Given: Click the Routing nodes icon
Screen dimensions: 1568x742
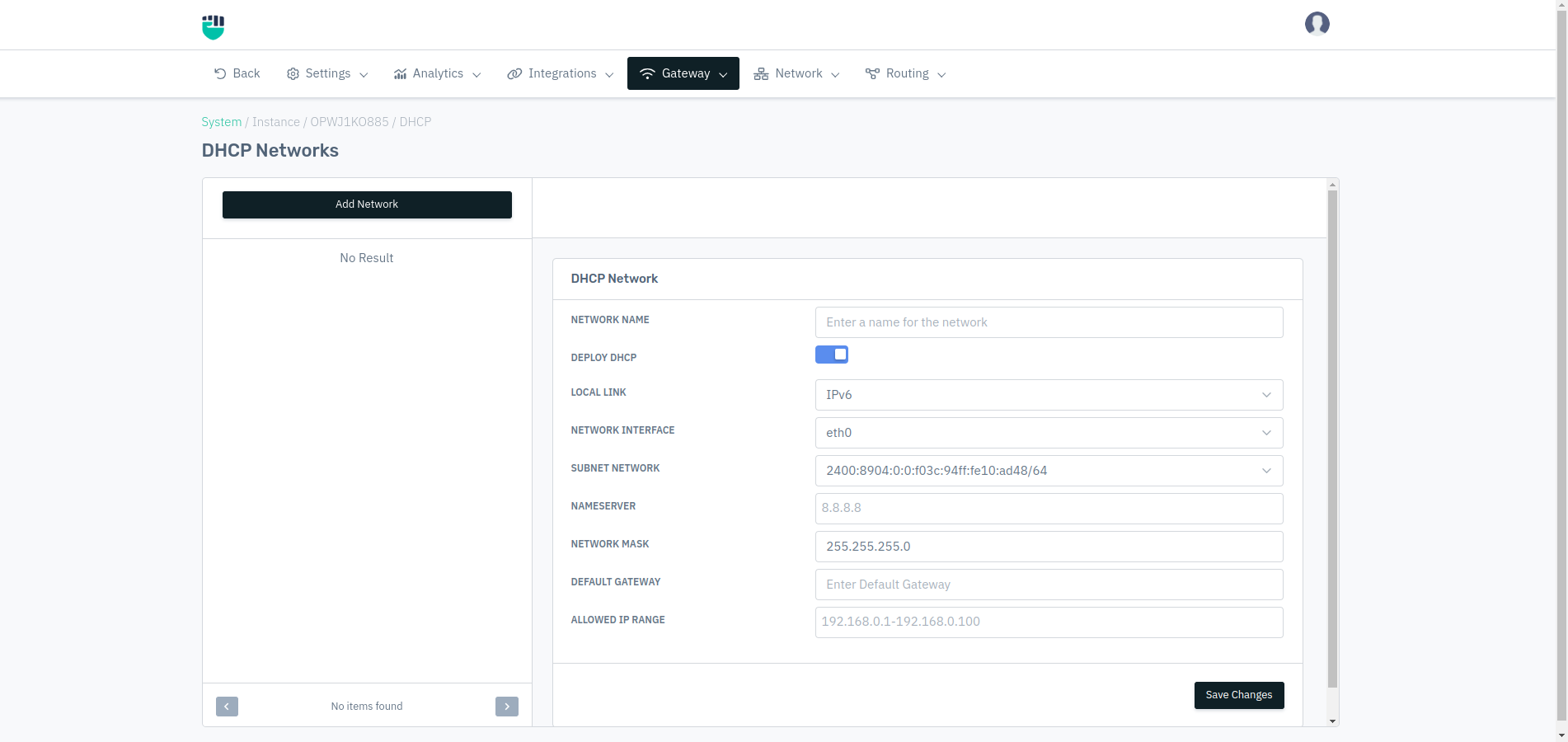Looking at the screenshot, I should click(872, 73).
